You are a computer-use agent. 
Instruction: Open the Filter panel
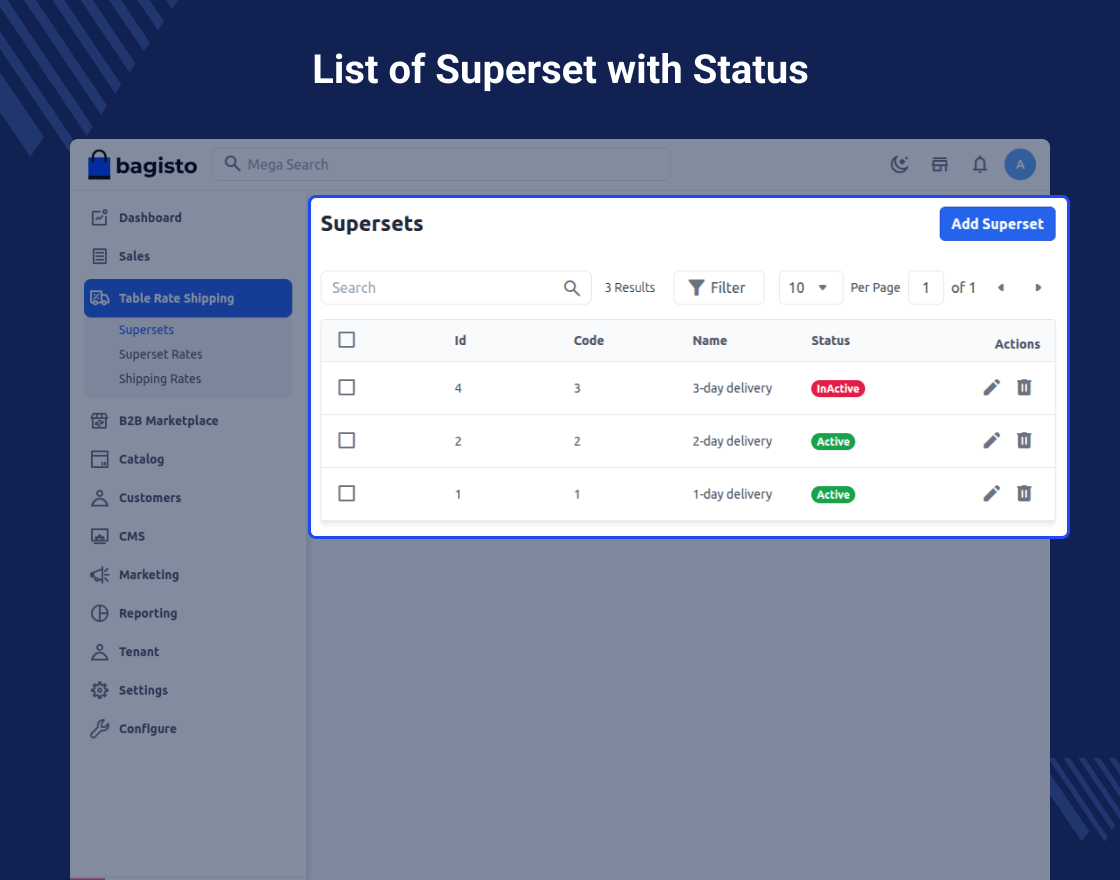(x=719, y=288)
